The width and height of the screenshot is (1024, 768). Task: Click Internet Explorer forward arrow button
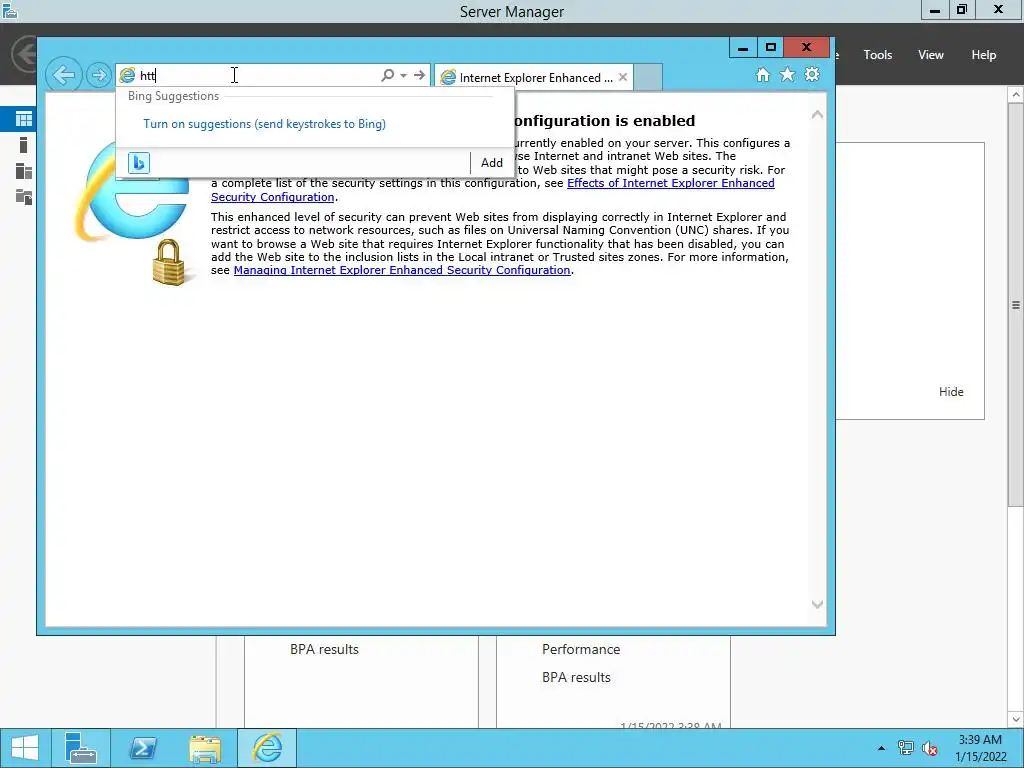tap(99, 75)
